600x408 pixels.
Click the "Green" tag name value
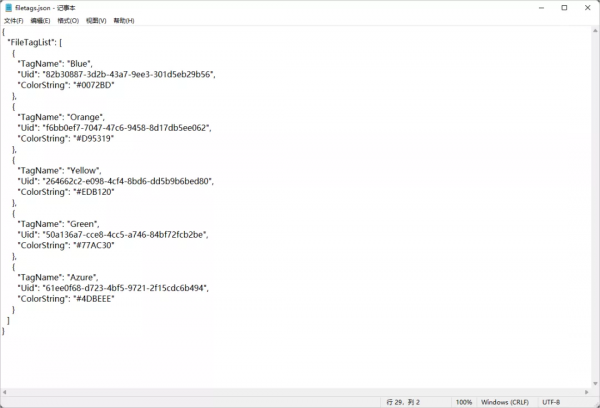point(82,224)
